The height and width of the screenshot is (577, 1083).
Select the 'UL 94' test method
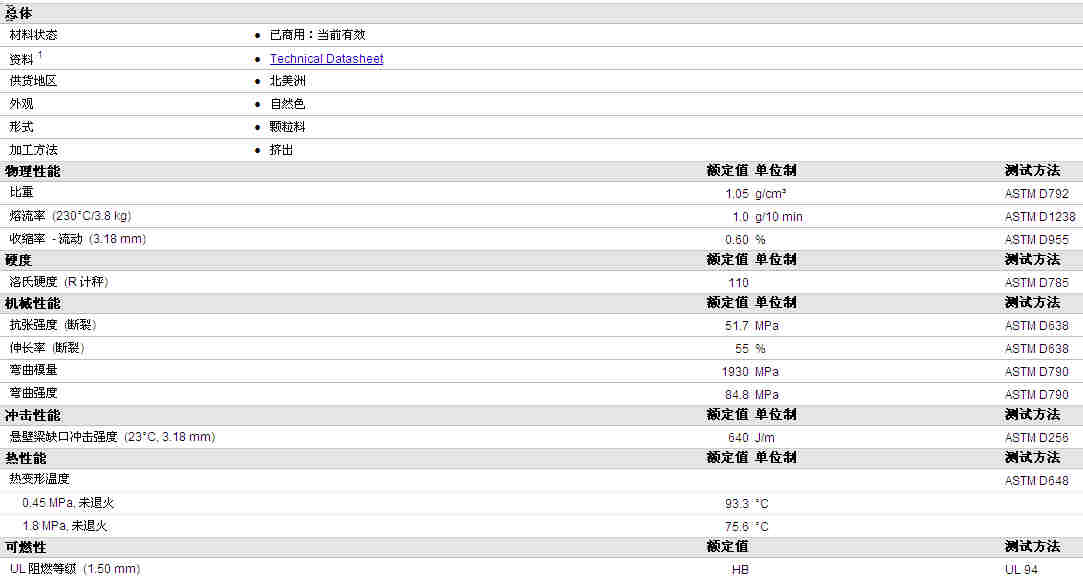point(1022,569)
